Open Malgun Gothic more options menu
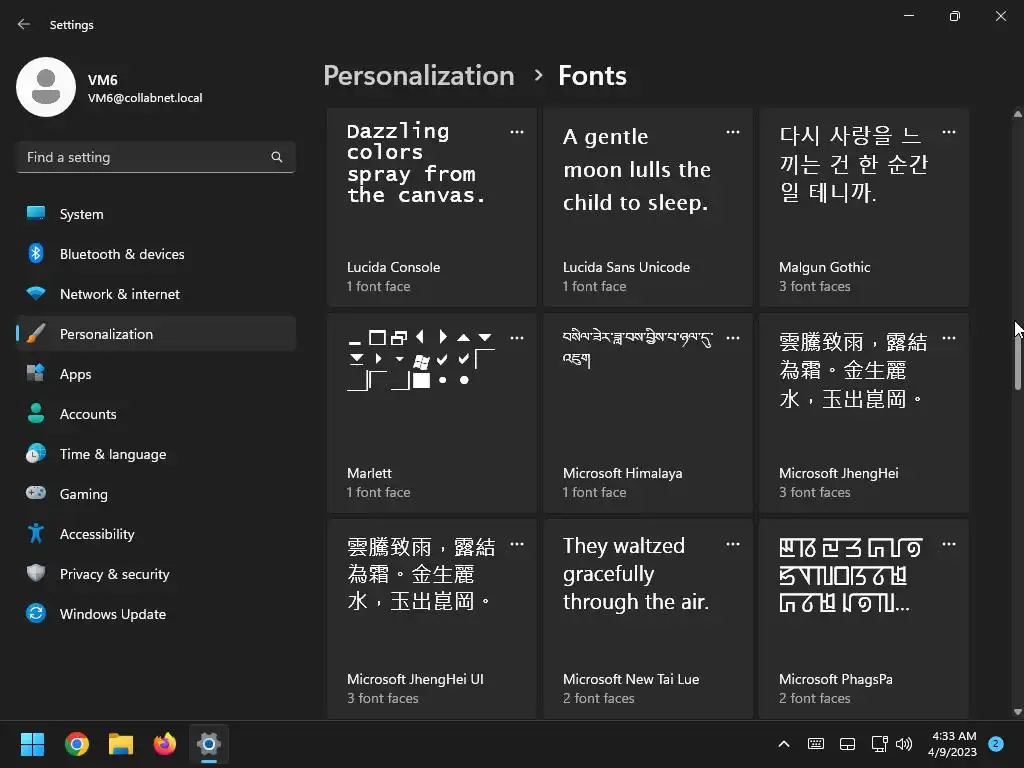This screenshot has width=1024, height=768. (x=949, y=132)
